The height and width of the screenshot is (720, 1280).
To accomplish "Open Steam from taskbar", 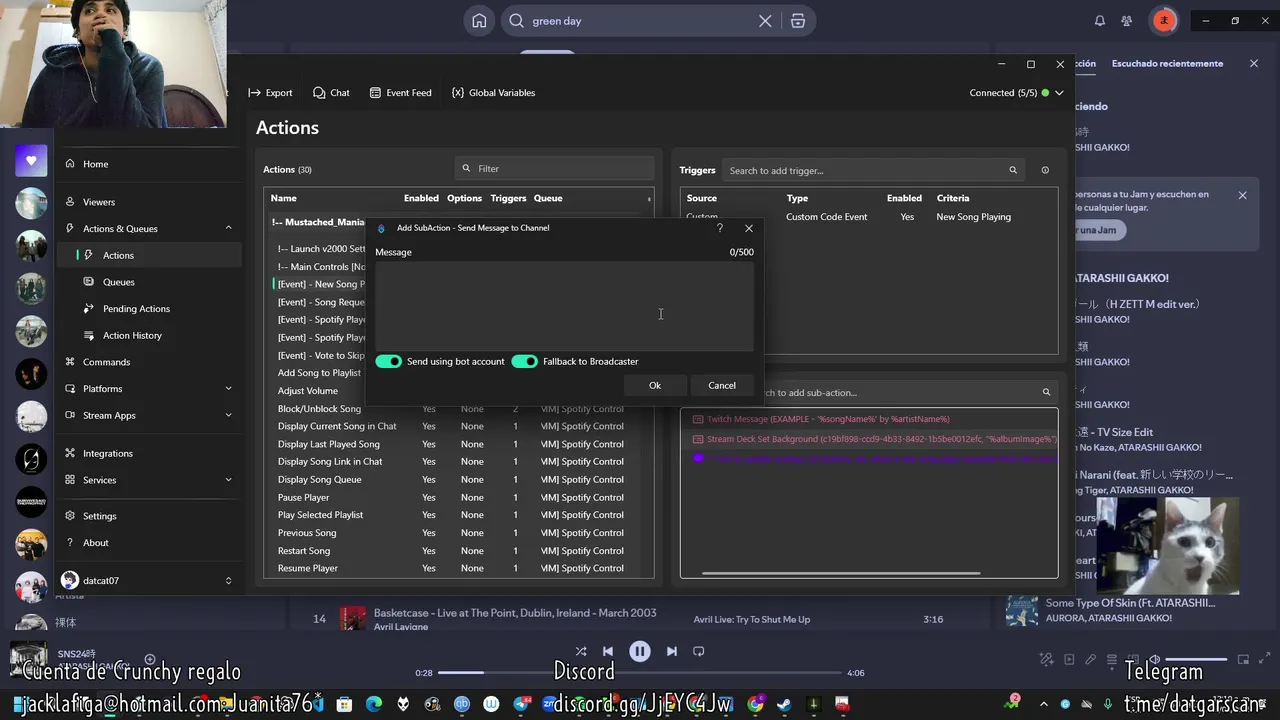I will click(784, 704).
